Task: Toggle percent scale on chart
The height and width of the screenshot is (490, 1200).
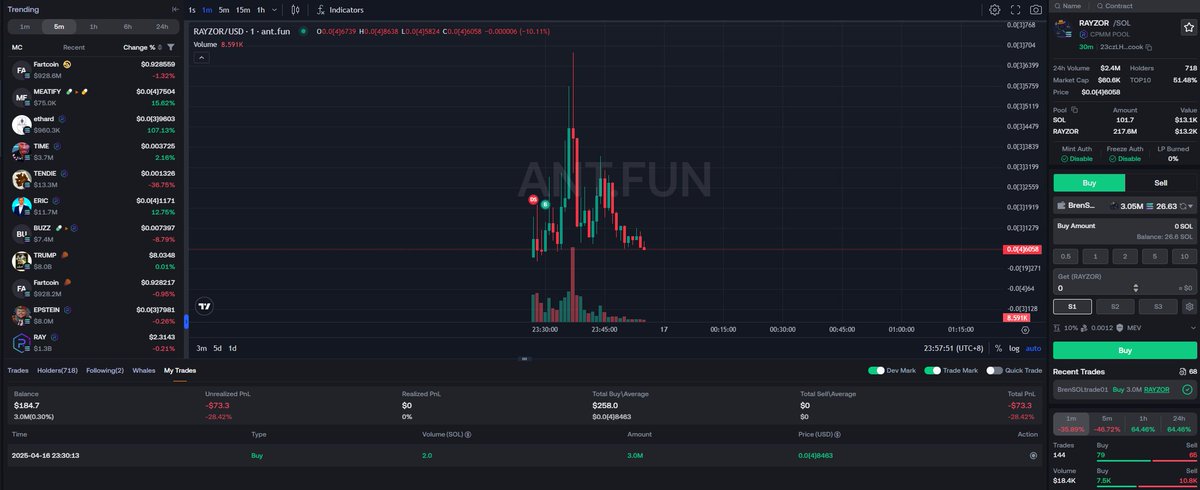Action: [998, 348]
